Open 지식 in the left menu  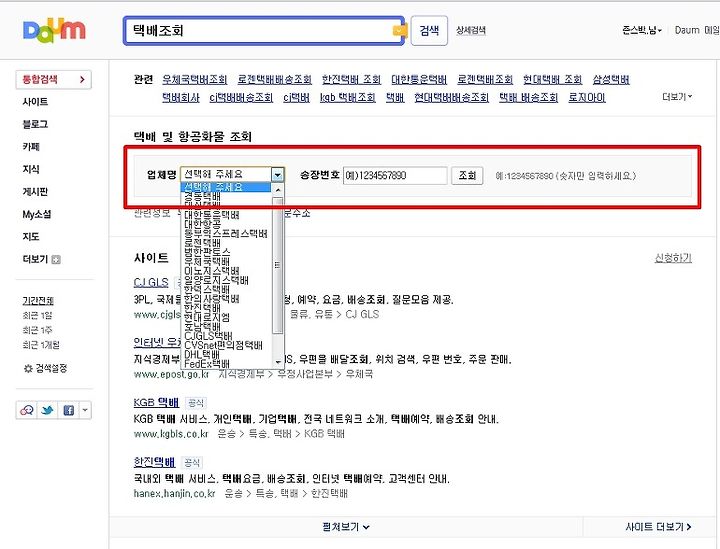point(31,169)
